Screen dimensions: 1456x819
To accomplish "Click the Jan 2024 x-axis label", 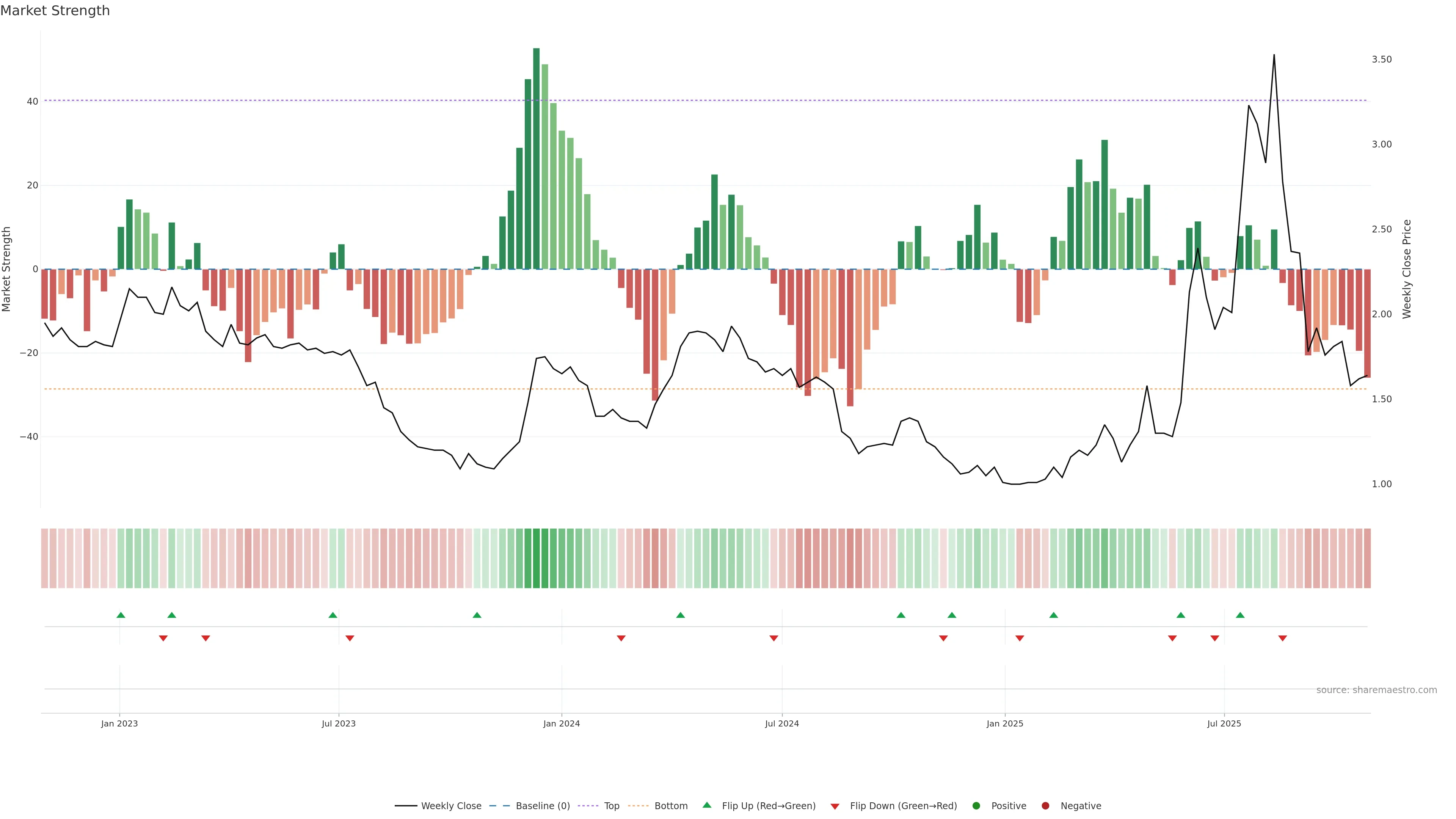I will tap(561, 723).
